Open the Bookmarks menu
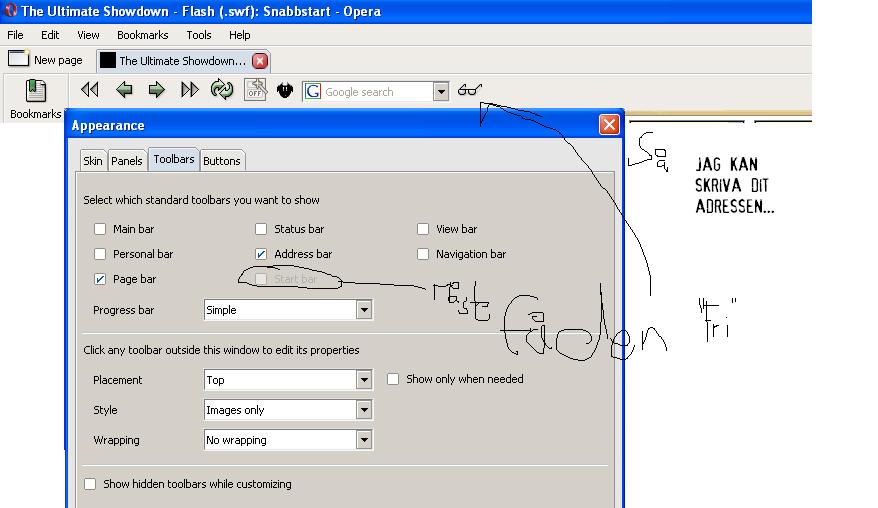The image size is (878, 508). click(x=142, y=35)
